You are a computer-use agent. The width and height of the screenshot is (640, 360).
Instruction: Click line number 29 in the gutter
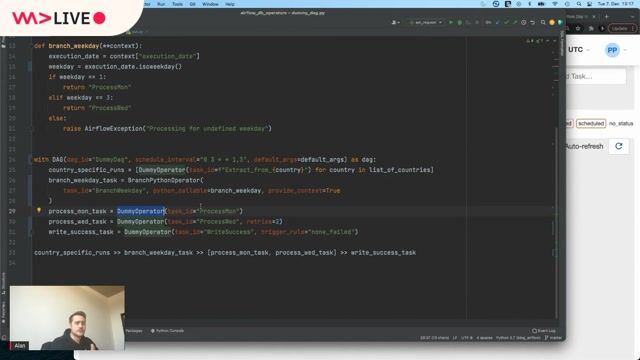(x=12, y=211)
